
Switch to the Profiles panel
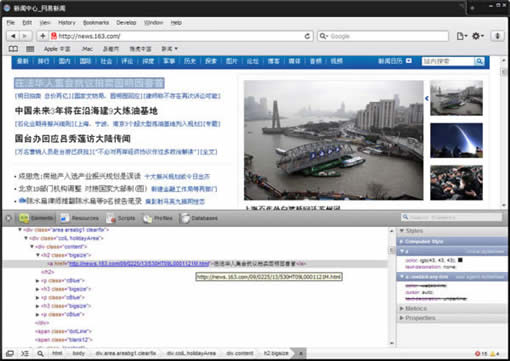pyautogui.click(x=158, y=218)
